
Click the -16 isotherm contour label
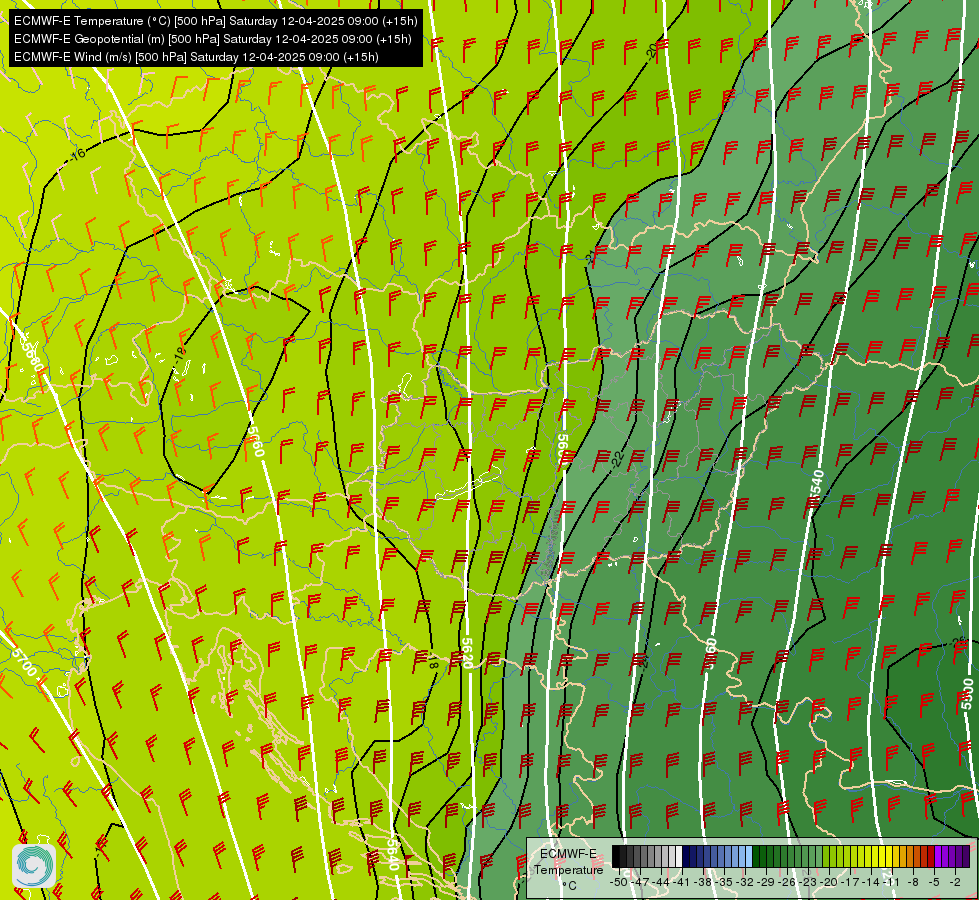(77, 154)
